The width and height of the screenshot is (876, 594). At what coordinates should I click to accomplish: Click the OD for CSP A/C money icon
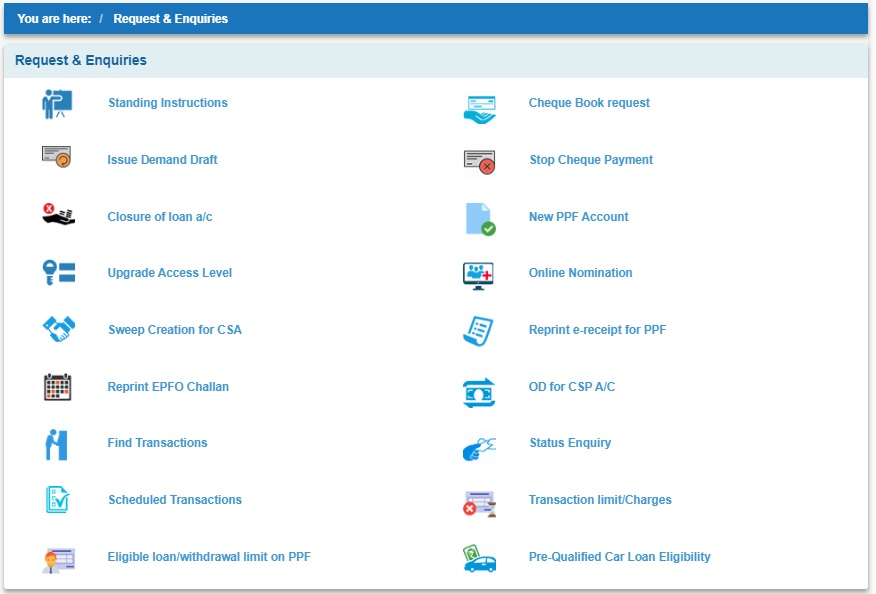point(479,393)
